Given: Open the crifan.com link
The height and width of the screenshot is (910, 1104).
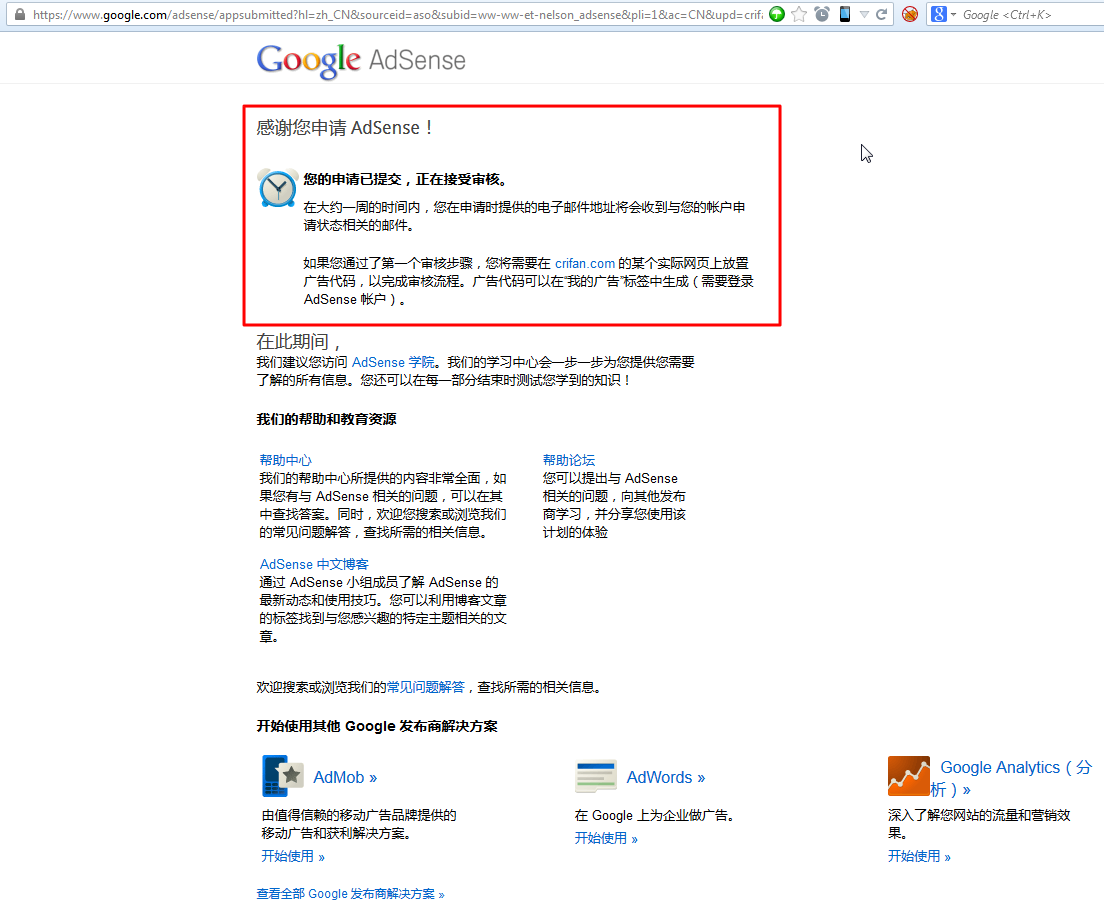Looking at the screenshot, I should (585, 263).
